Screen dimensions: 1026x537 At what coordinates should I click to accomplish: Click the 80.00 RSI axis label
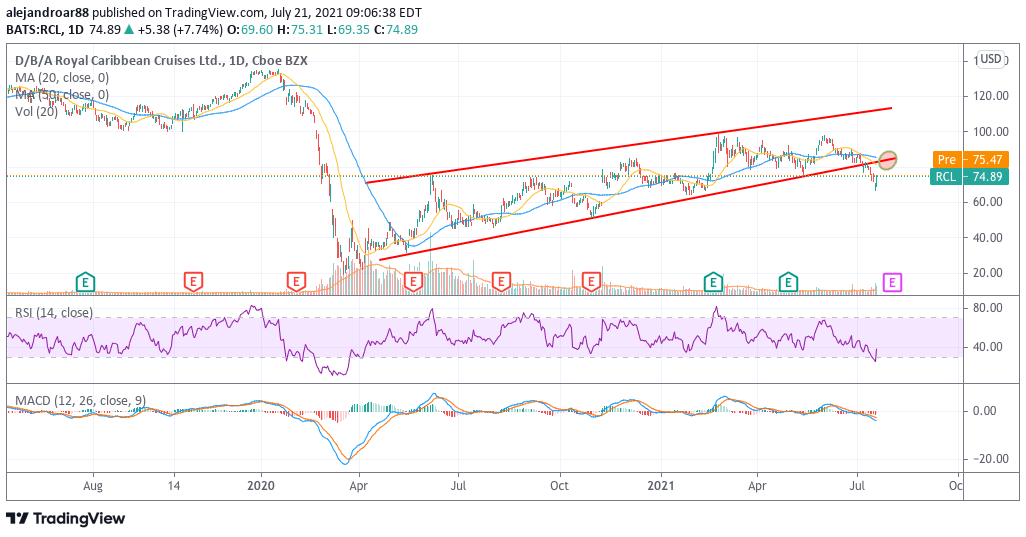tap(987, 307)
